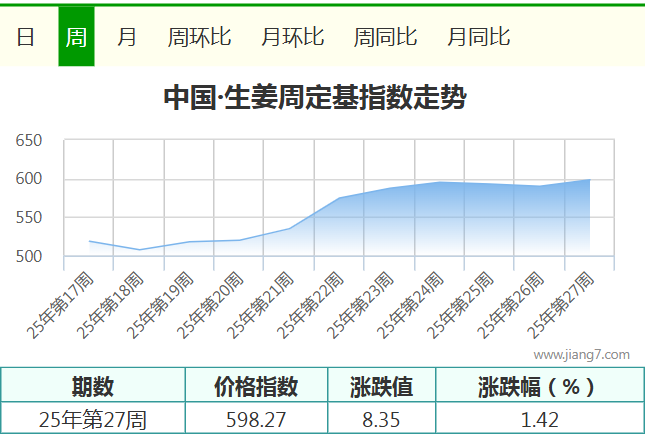Click chart title 中国·生姜周定基指数走势
This screenshot has height=440, width=645.
pyautogui.click(x=315, y=97)
